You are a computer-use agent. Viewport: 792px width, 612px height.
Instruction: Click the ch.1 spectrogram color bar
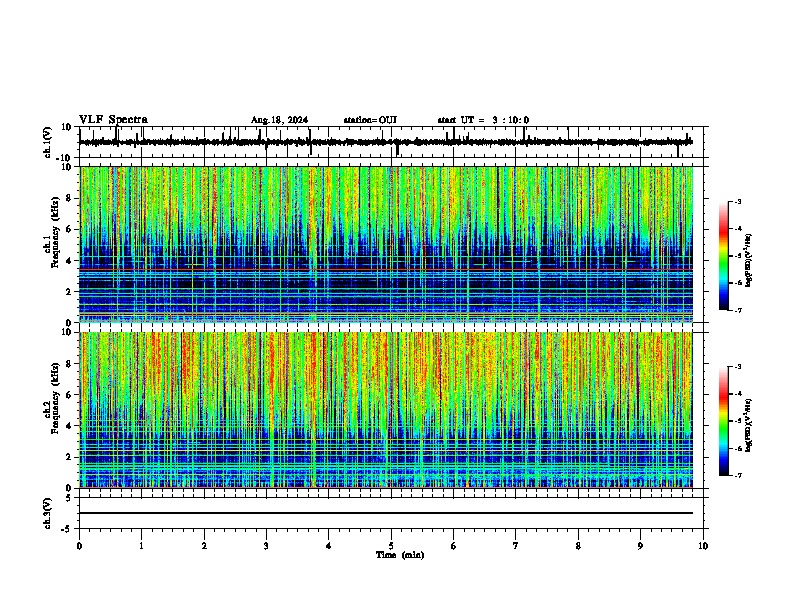pos(724,256)
